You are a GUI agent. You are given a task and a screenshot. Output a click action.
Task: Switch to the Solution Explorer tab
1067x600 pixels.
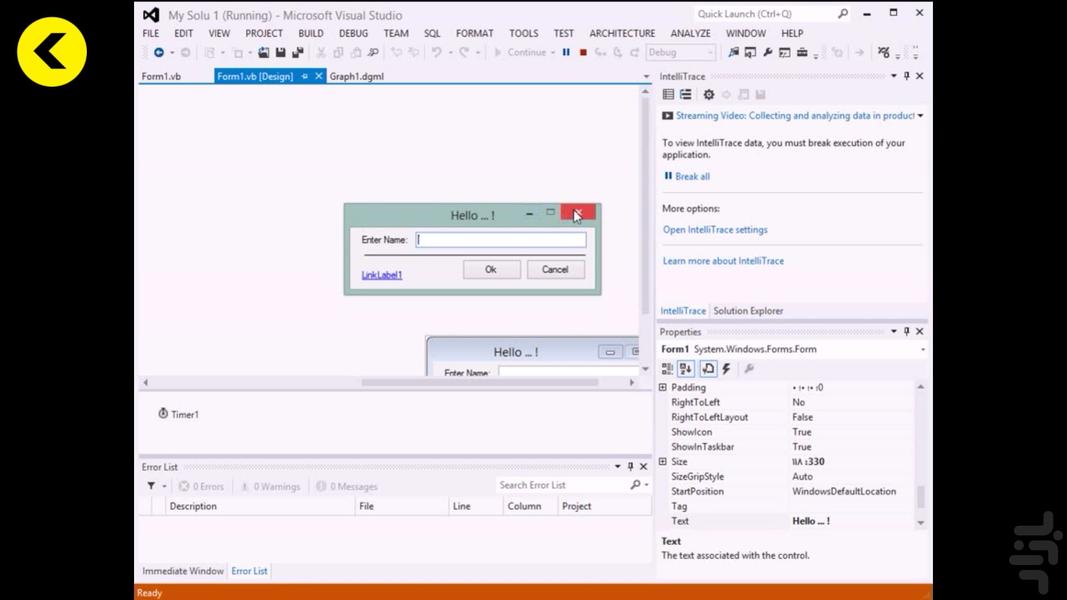click(748, 311)
